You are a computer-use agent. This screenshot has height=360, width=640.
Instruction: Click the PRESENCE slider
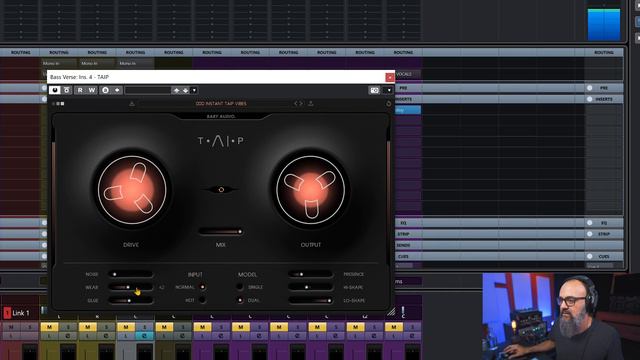[x=310, y=274]
